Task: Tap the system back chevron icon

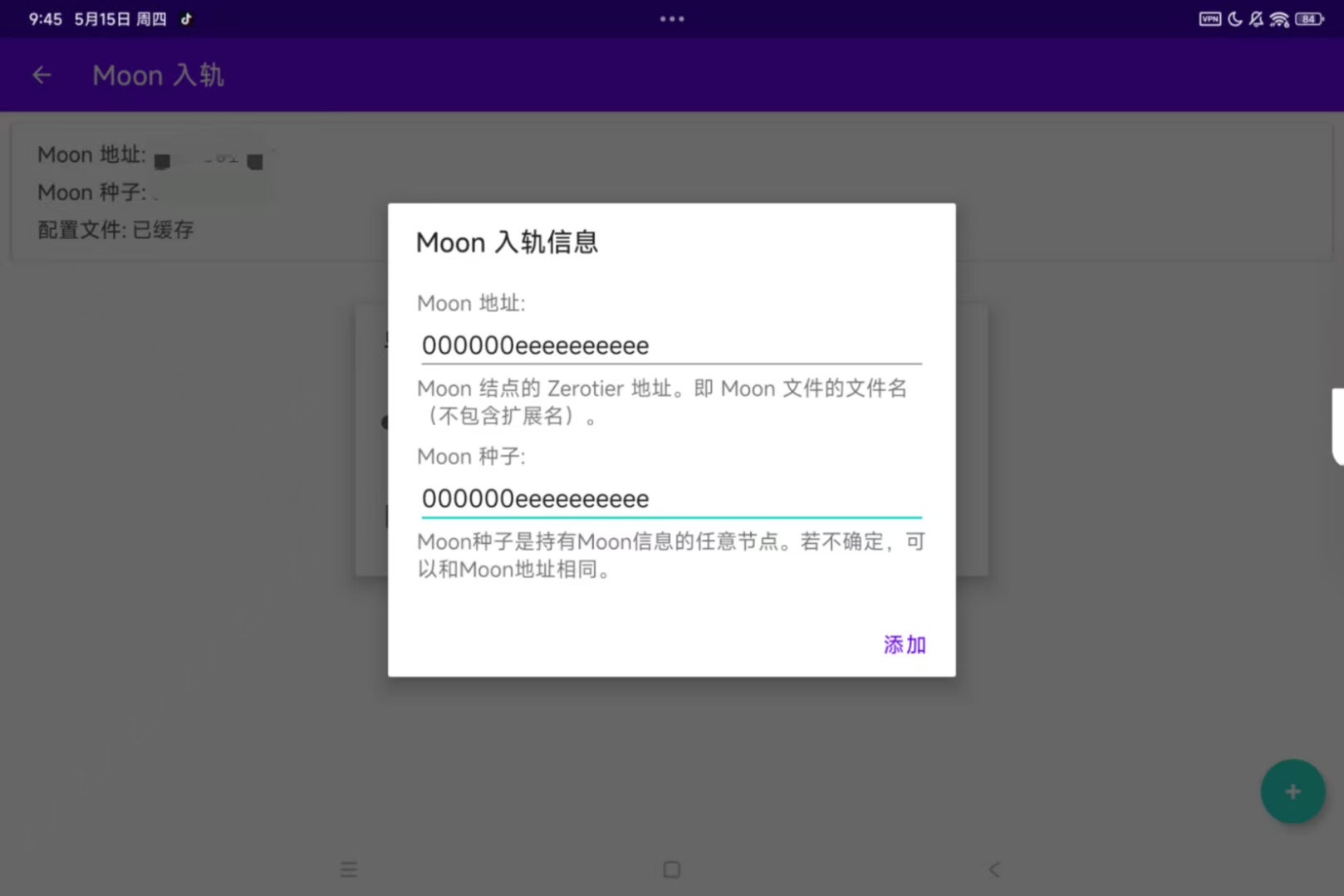Action: click(x=994, y=869)
